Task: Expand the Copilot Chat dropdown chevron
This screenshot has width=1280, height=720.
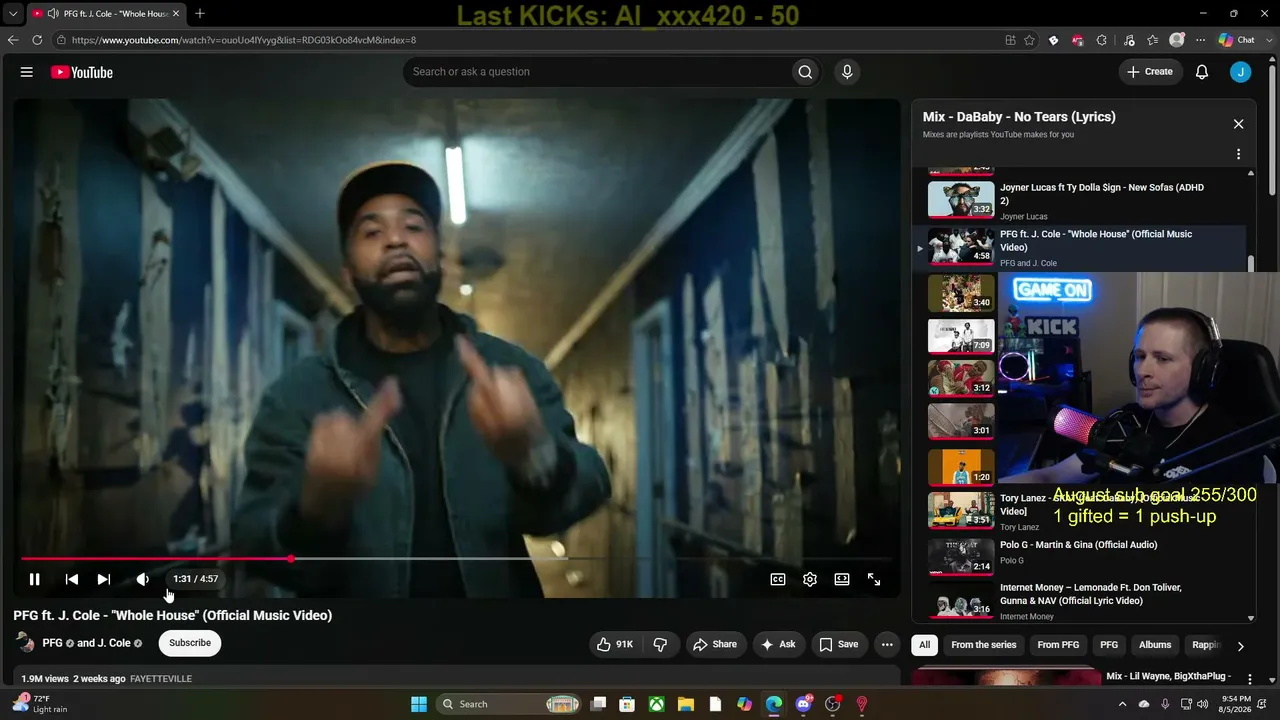Action: 1269,40
